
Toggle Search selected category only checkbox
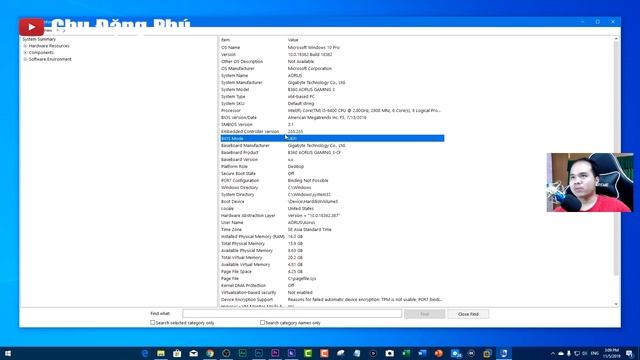click(153, 323)
